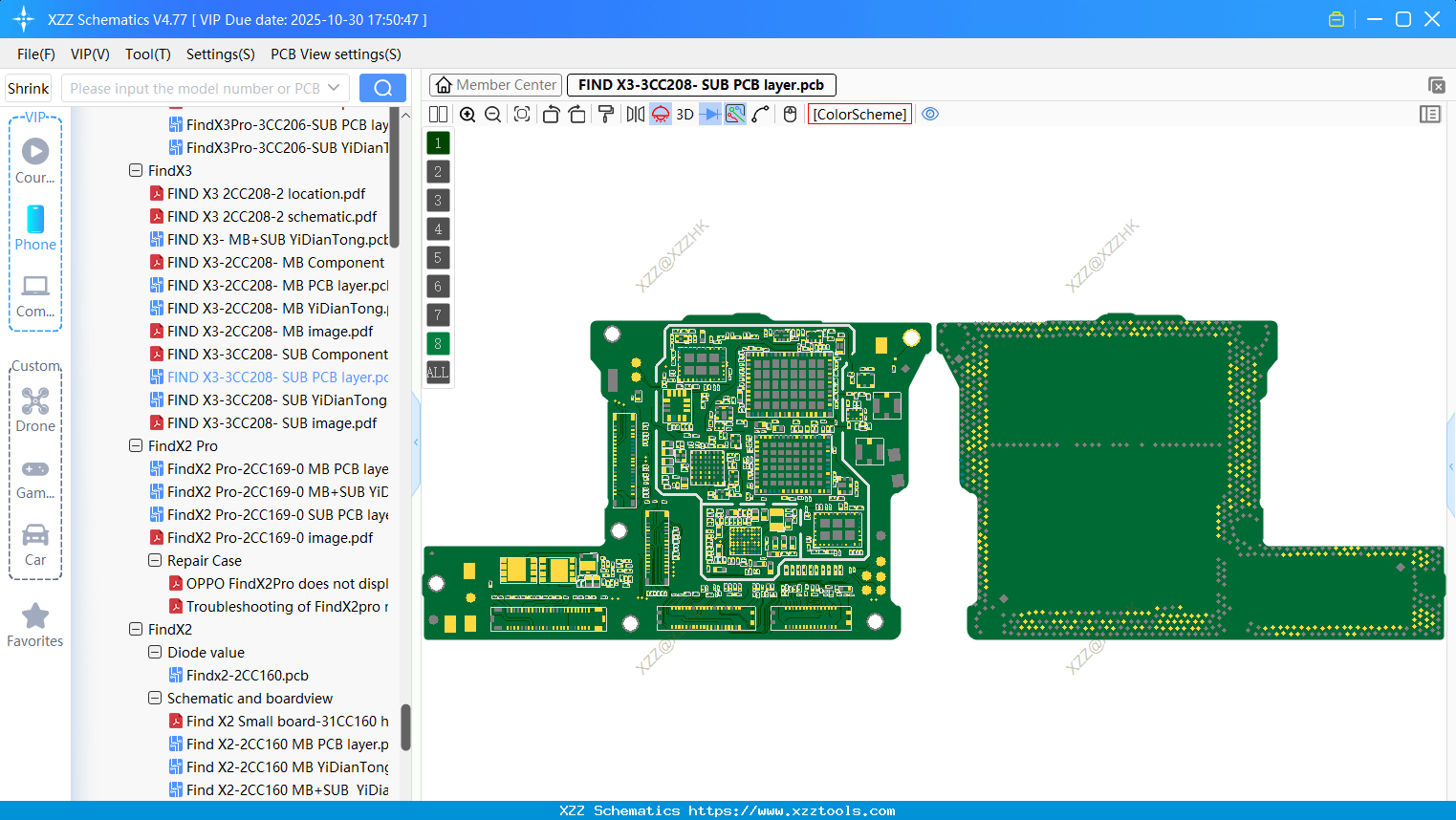
Task: Open the Tool(T) menu
Action: point(148,54)
